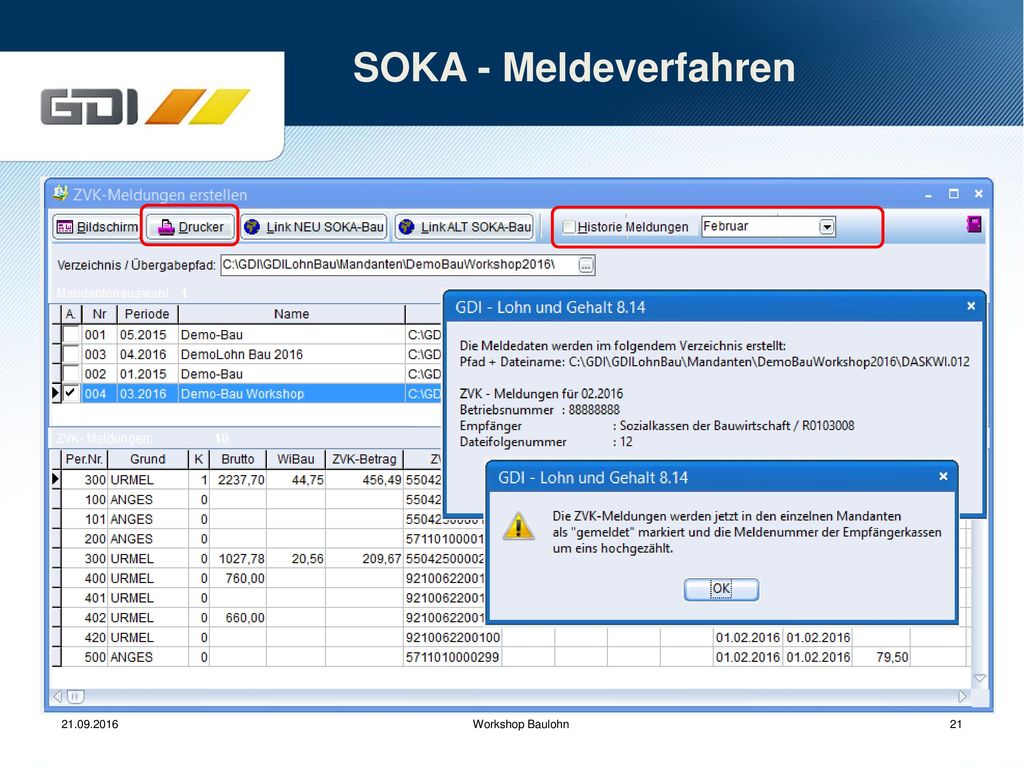Click horizontal scrollbar right arrow
This screenshot has height=768, width=1024.
click(962, 697)
